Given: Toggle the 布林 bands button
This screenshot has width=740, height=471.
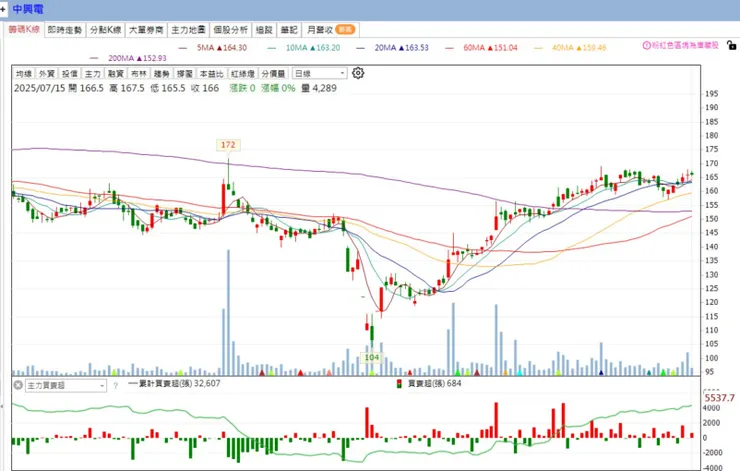Looking at the screenshot, I should 139,74.
